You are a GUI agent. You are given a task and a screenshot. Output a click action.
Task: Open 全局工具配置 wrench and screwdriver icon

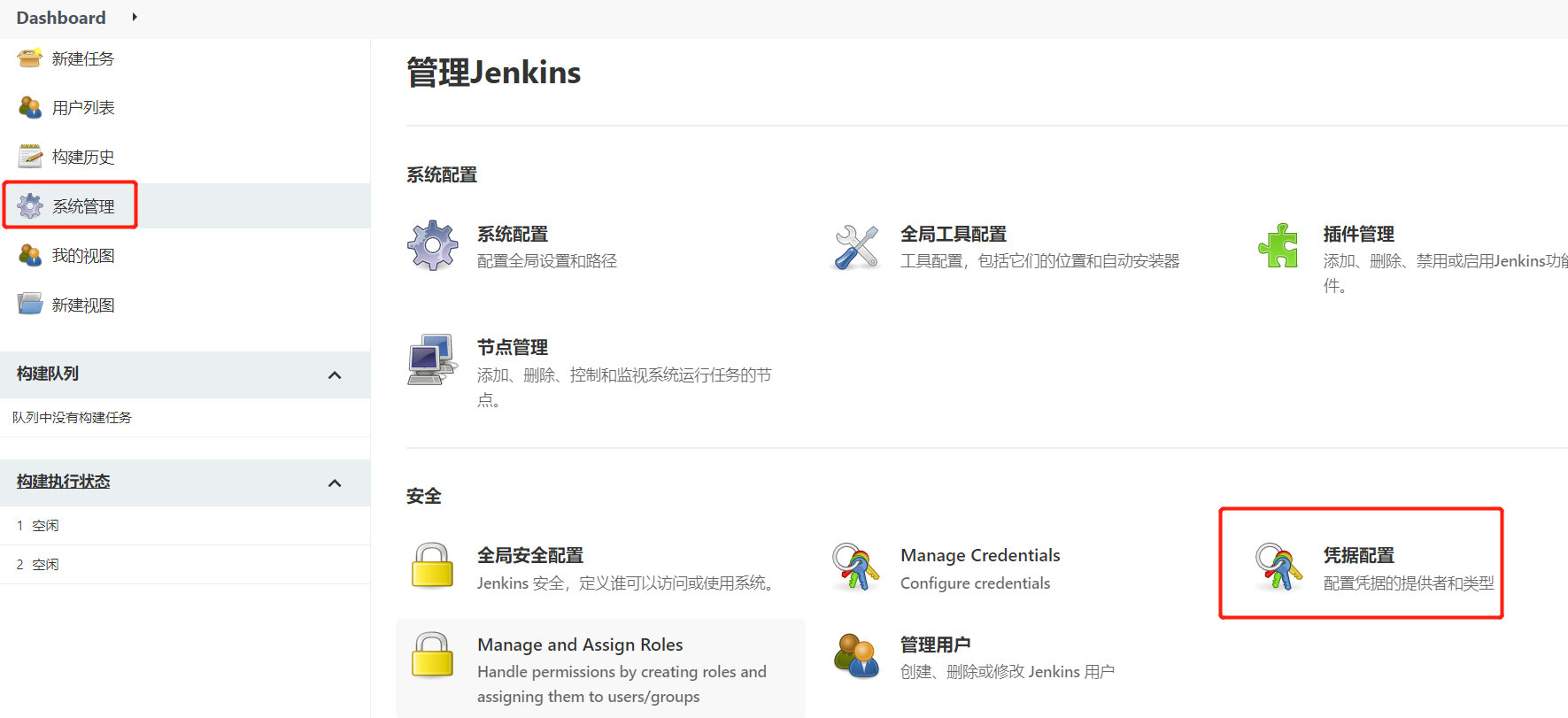click(x=856, y=247)
